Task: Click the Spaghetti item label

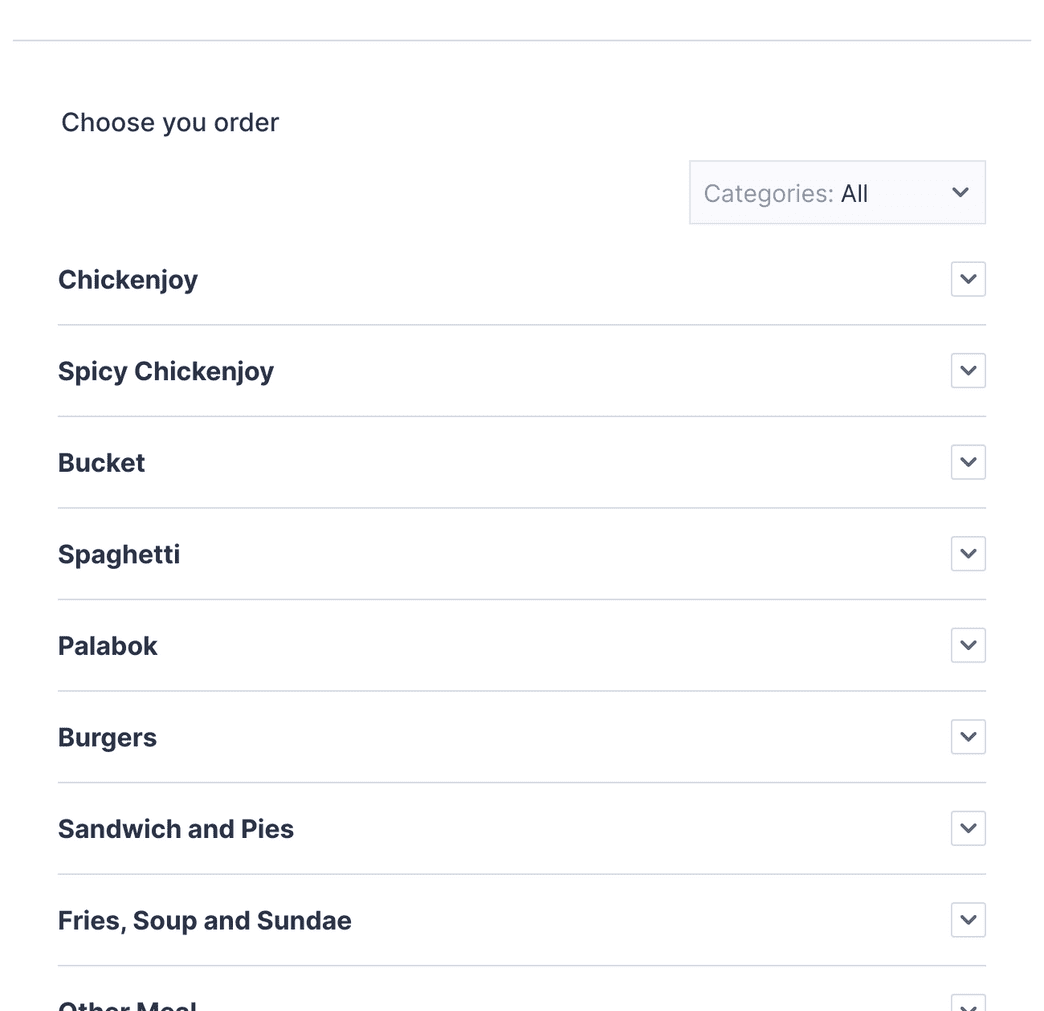Action: [x=119, y=553]
